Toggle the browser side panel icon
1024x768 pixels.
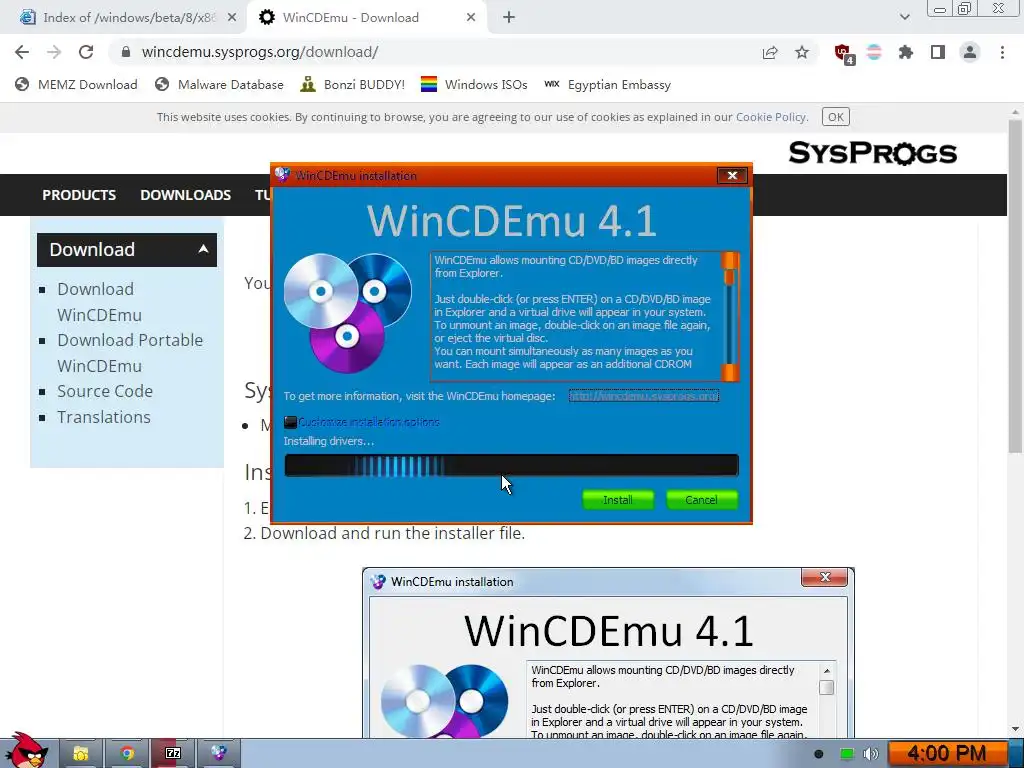(938, 53)
